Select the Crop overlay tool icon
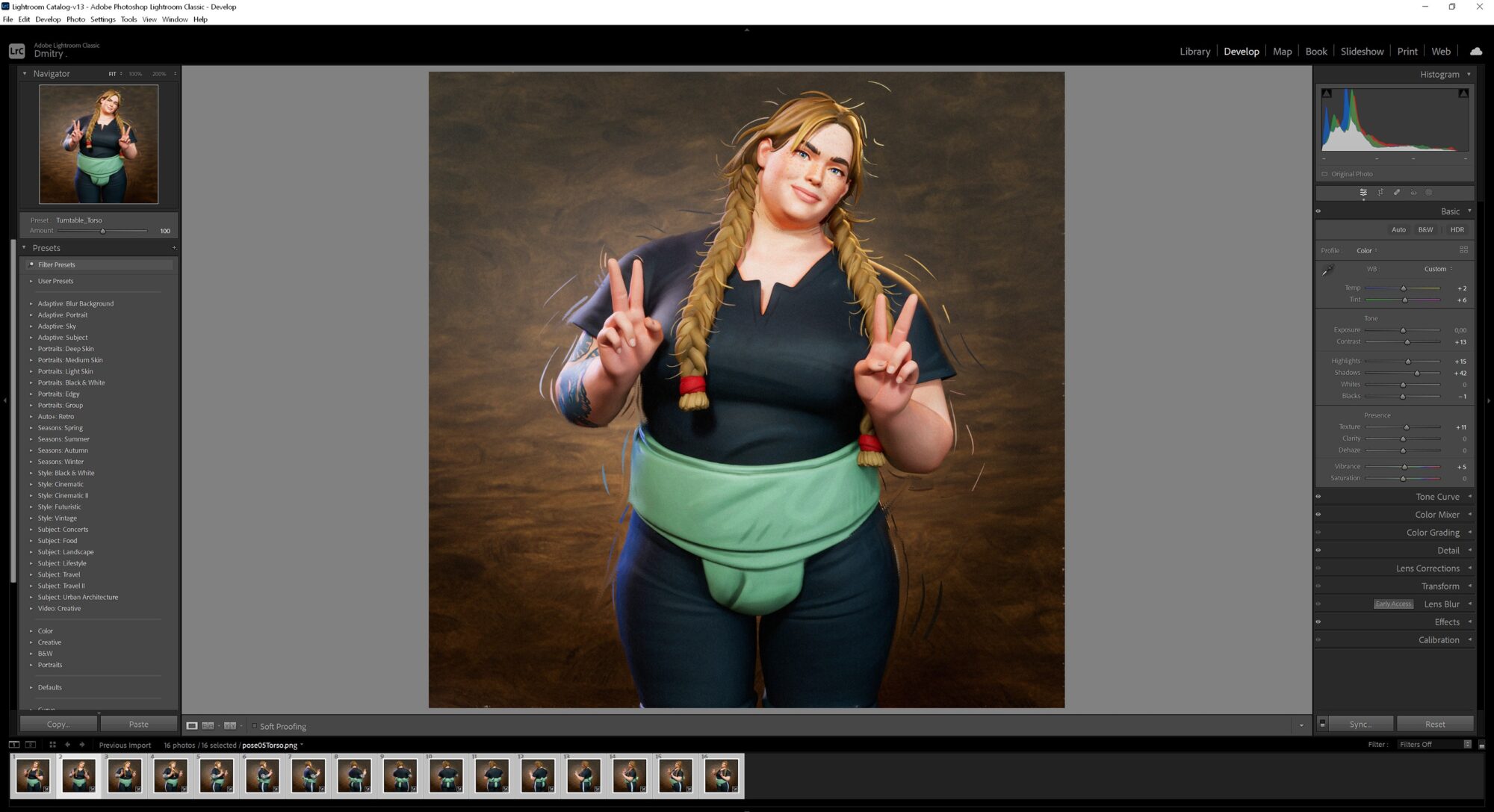 (x=1380, y=193)
